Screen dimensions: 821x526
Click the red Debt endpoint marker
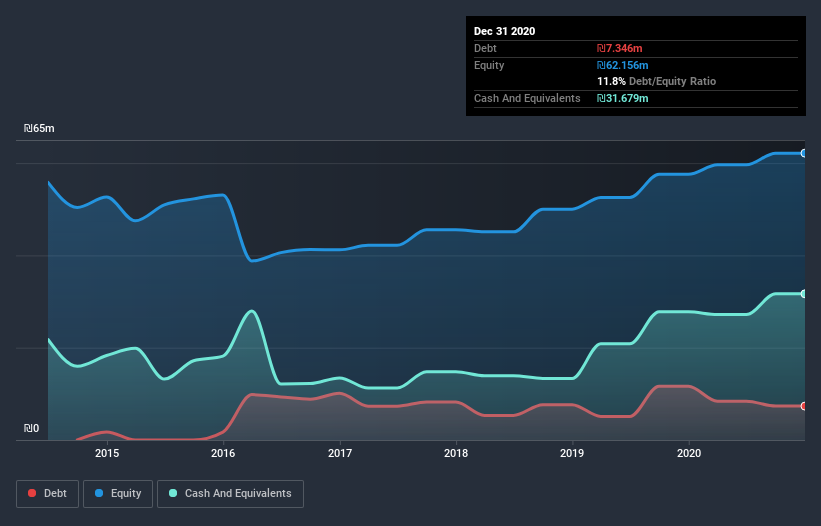[x=804, y=406]
